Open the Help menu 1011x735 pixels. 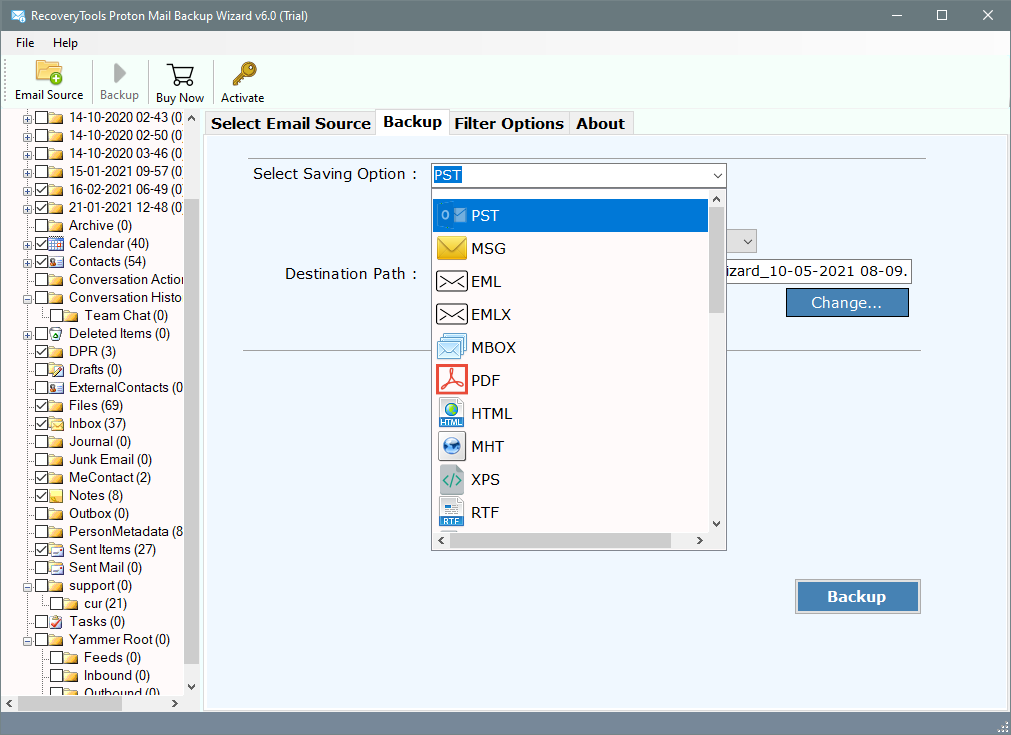tap(65, 43)
